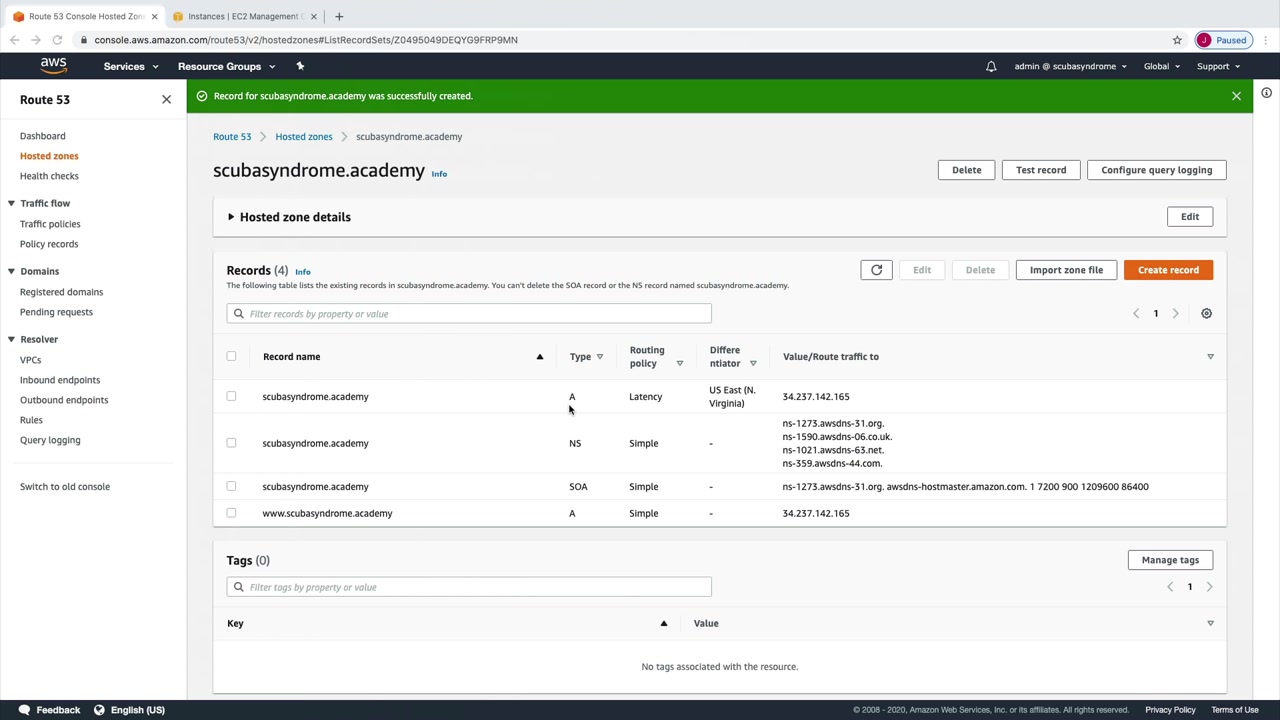Dismiss the green success banner

click(x=1236, y=96)
